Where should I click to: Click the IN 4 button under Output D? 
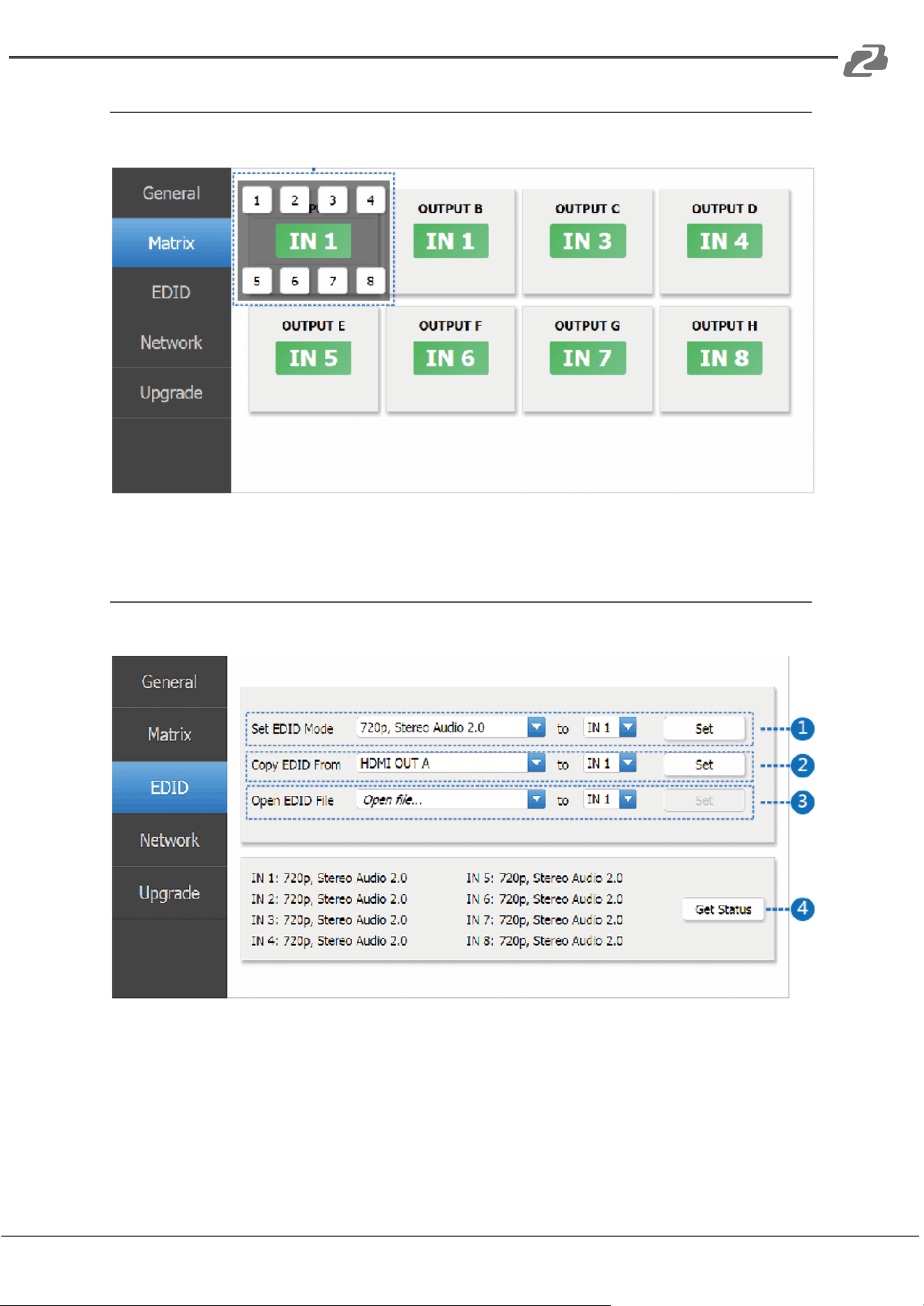[x=724, y=241]
